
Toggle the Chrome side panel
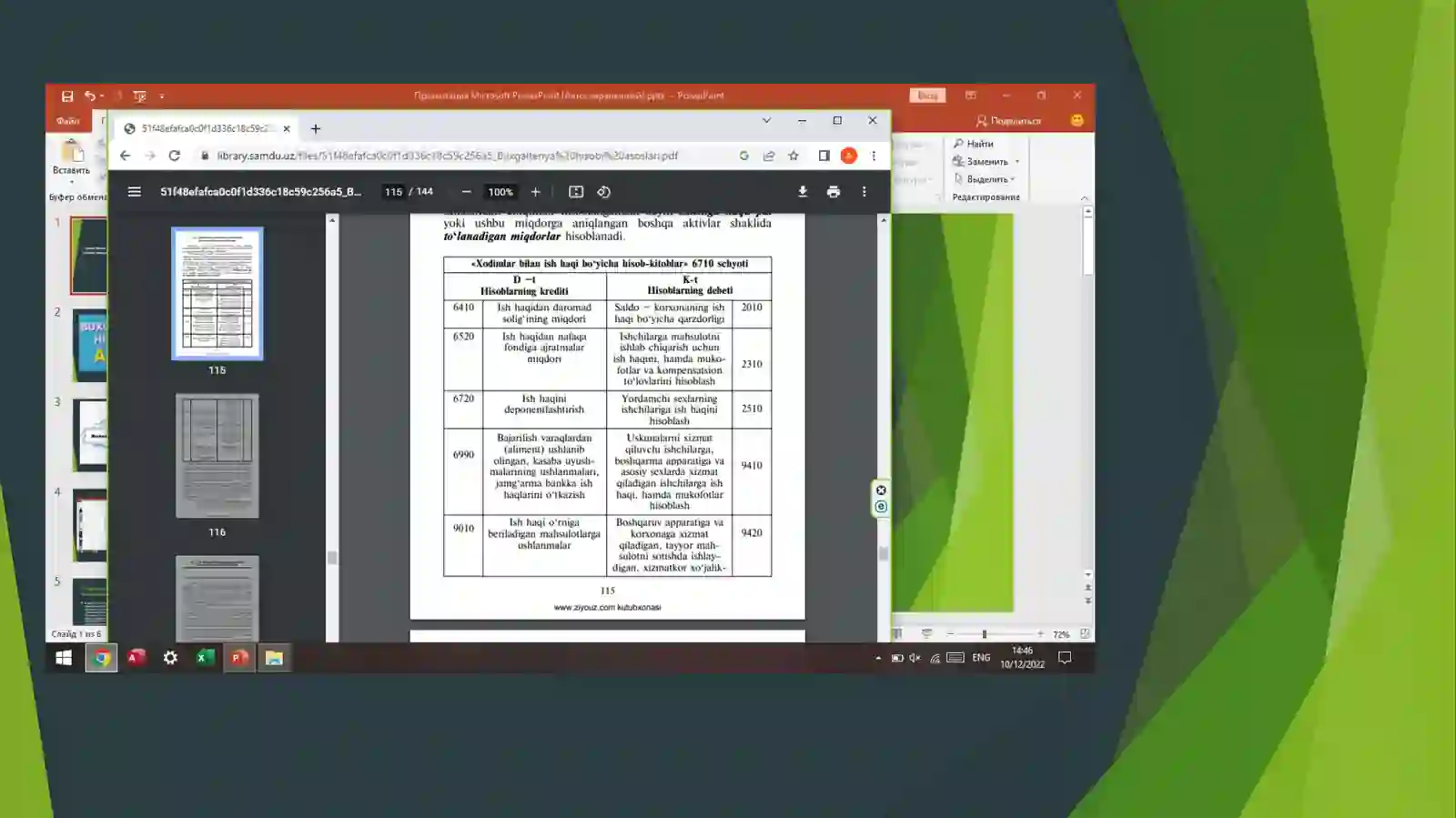point(824,156)
